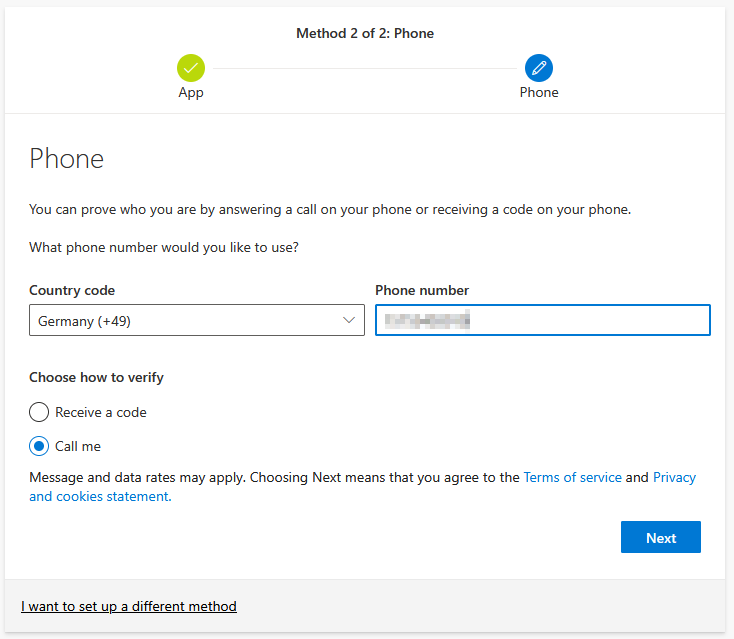This screenshot has height=639, width=734.
Task: Click the App step label
Action: pos(191,92)
